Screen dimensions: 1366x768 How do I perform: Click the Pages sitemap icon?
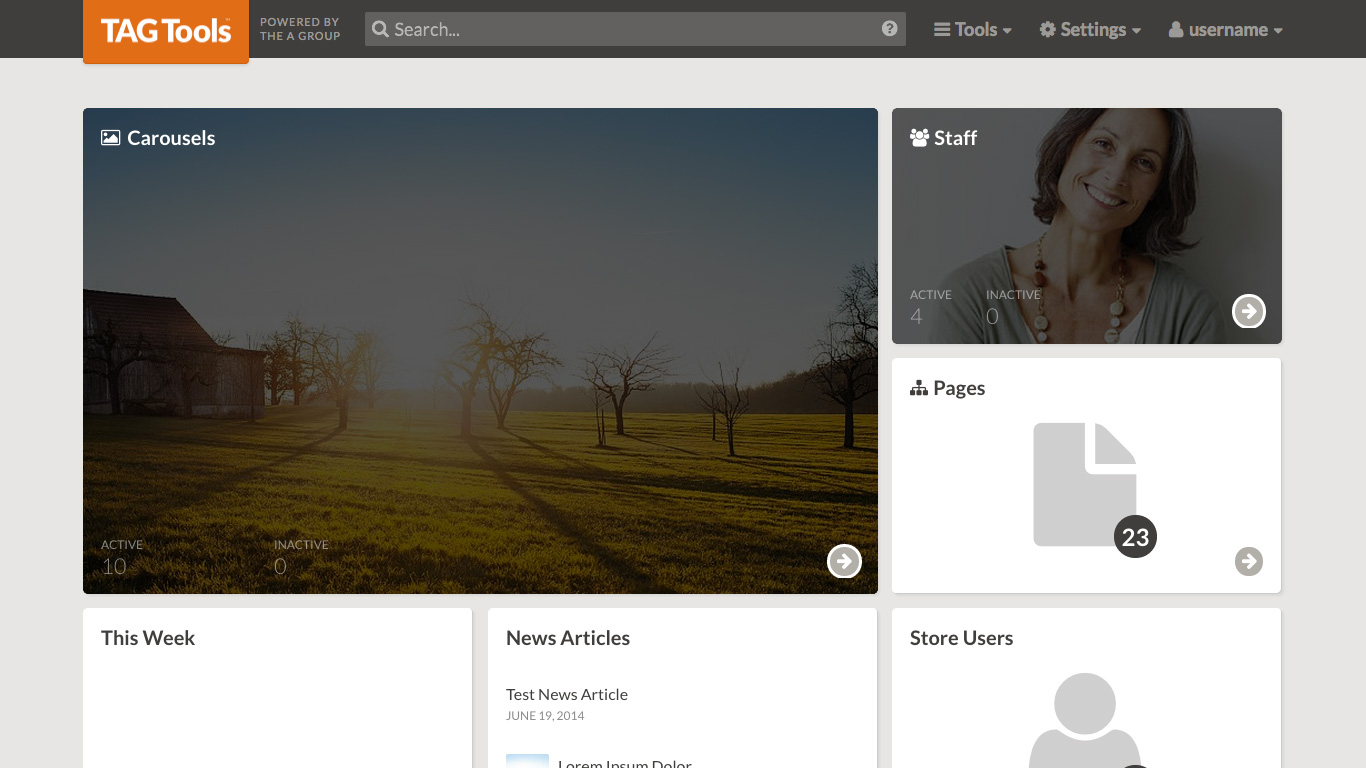[919, 388]
